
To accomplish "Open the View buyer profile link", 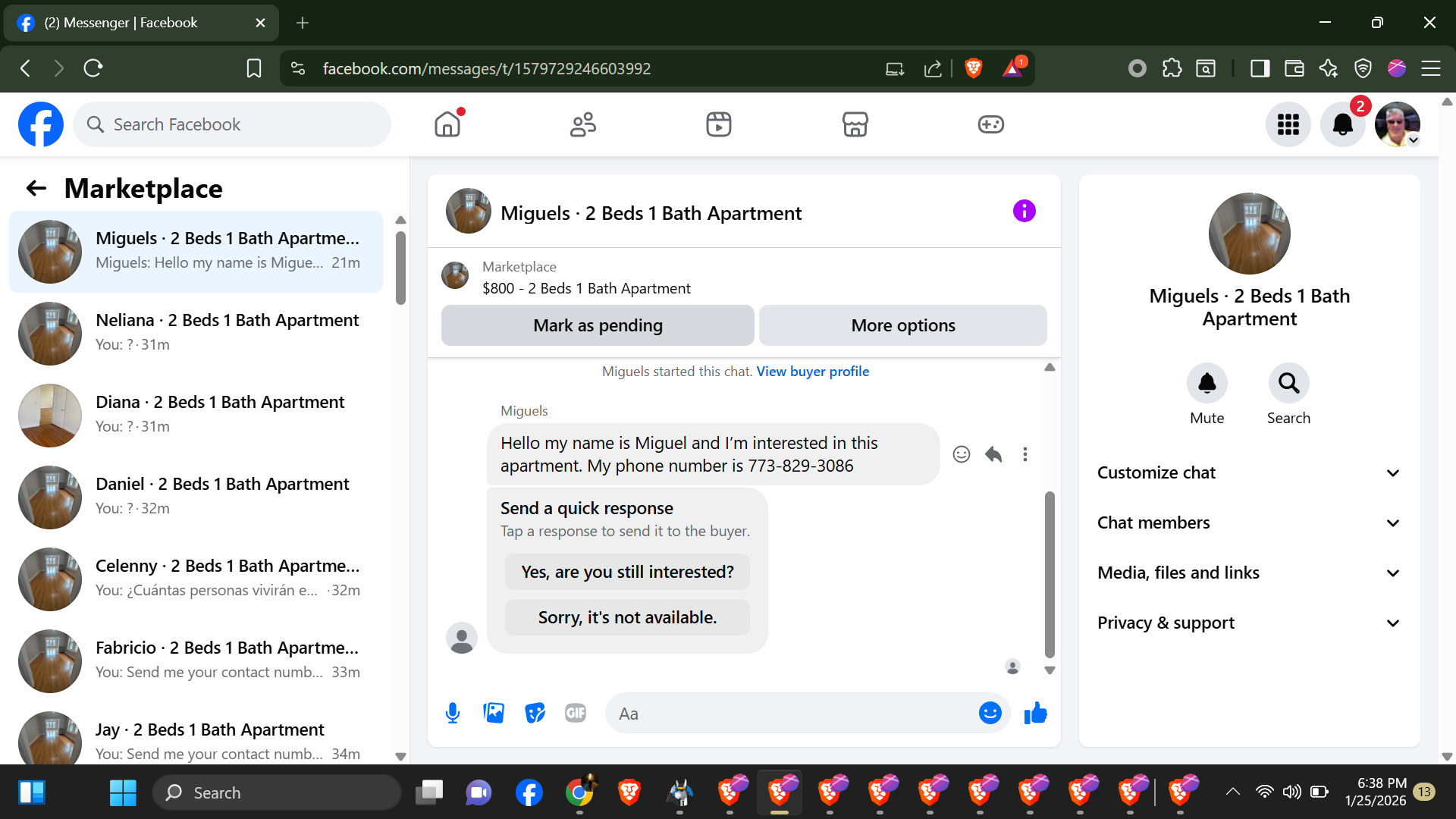I will click(812, 372).
